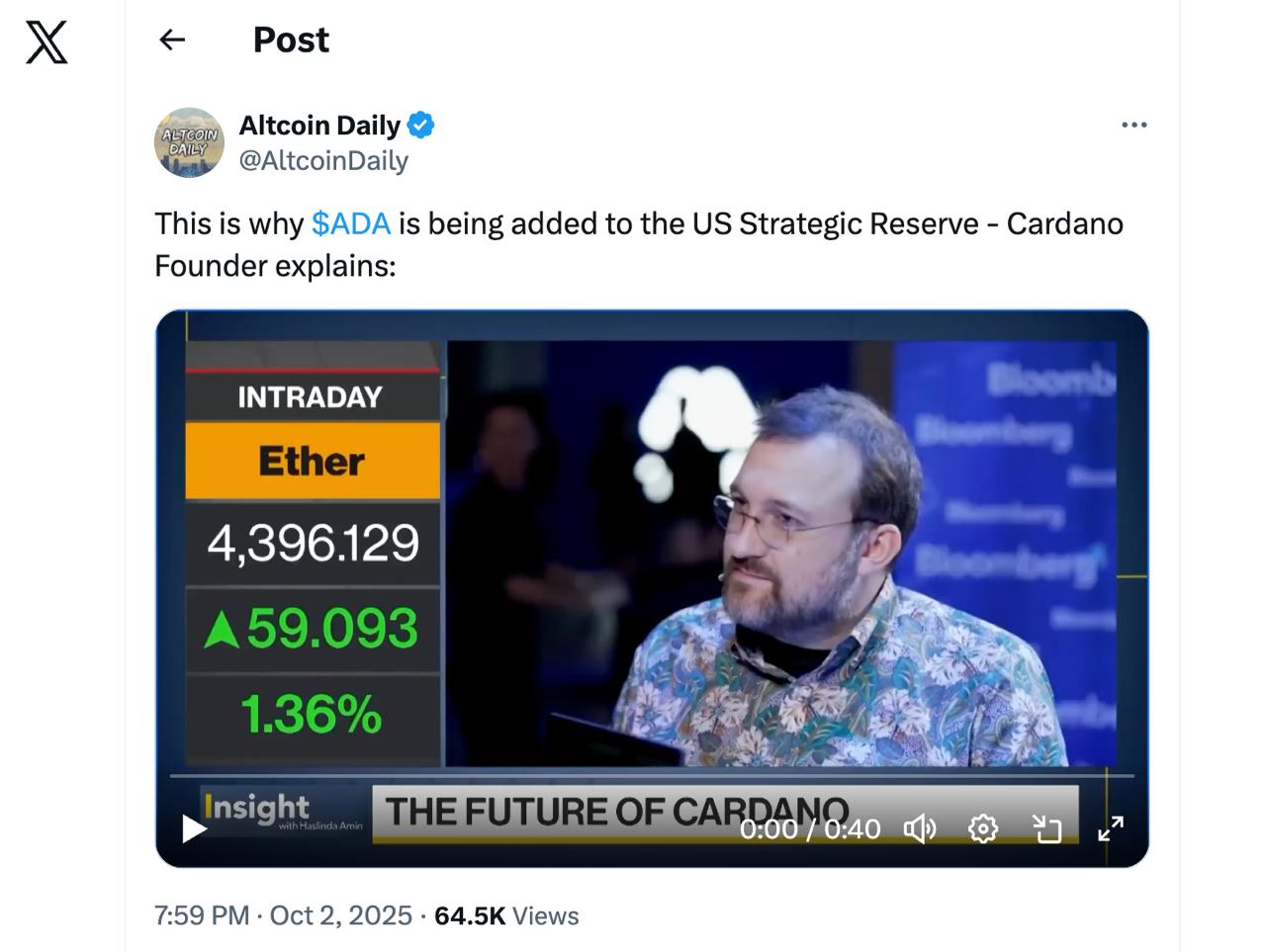Pop out the video to miniplayer
1266x952 pixels.
click(1046, 828)
